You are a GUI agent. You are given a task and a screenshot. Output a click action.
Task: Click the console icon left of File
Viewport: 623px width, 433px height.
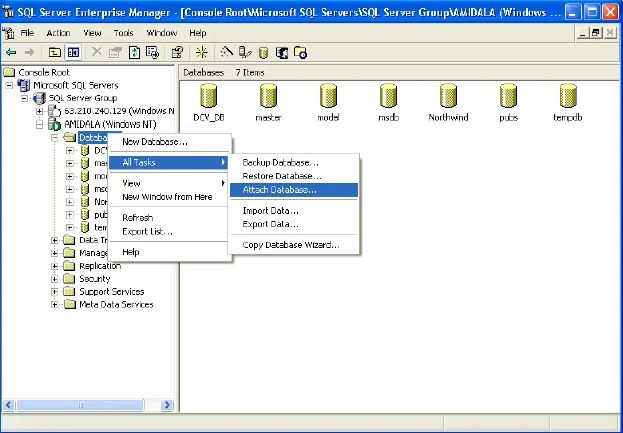(x=9, y=33)
